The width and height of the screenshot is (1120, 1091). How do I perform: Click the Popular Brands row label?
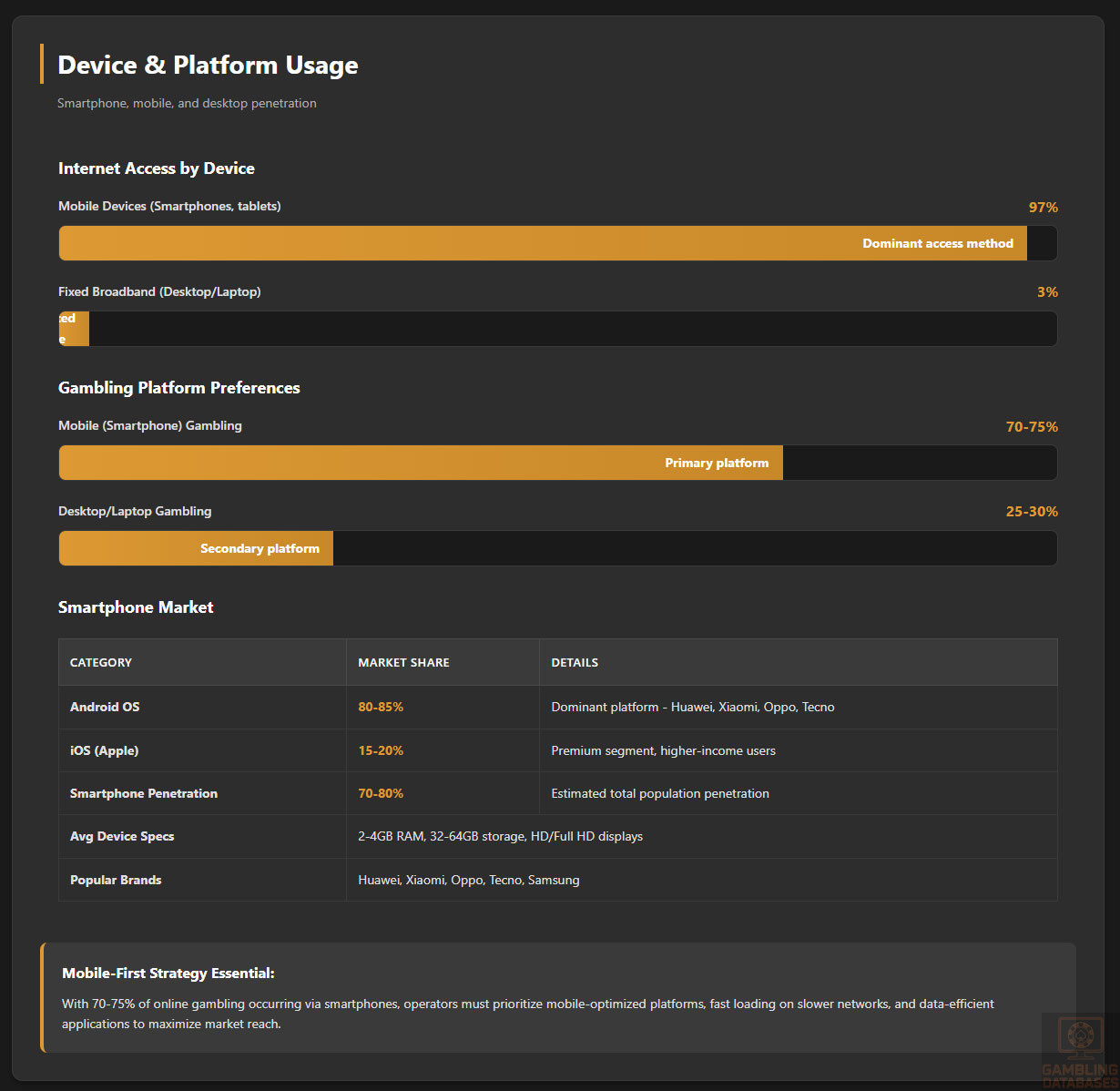pos(116,880)
